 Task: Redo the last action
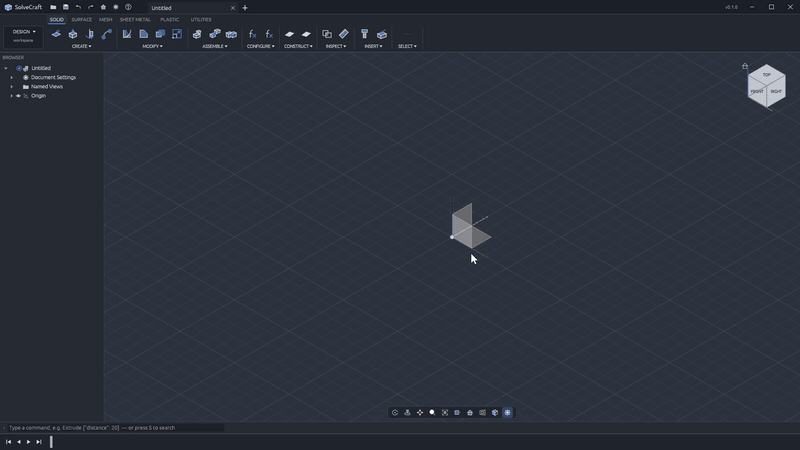coord(91,7)
